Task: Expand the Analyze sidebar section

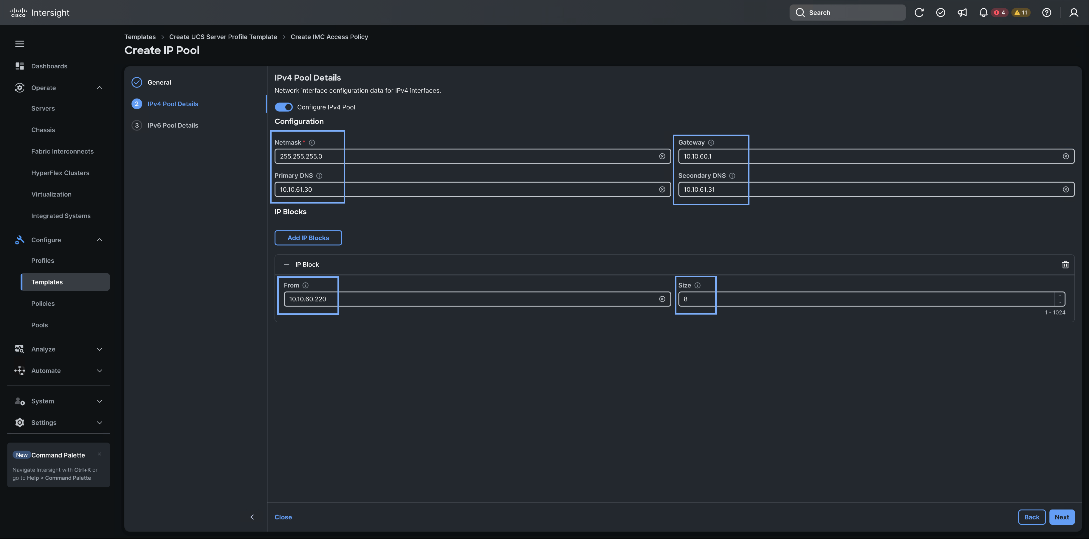Action: click(x=99, y=349)
